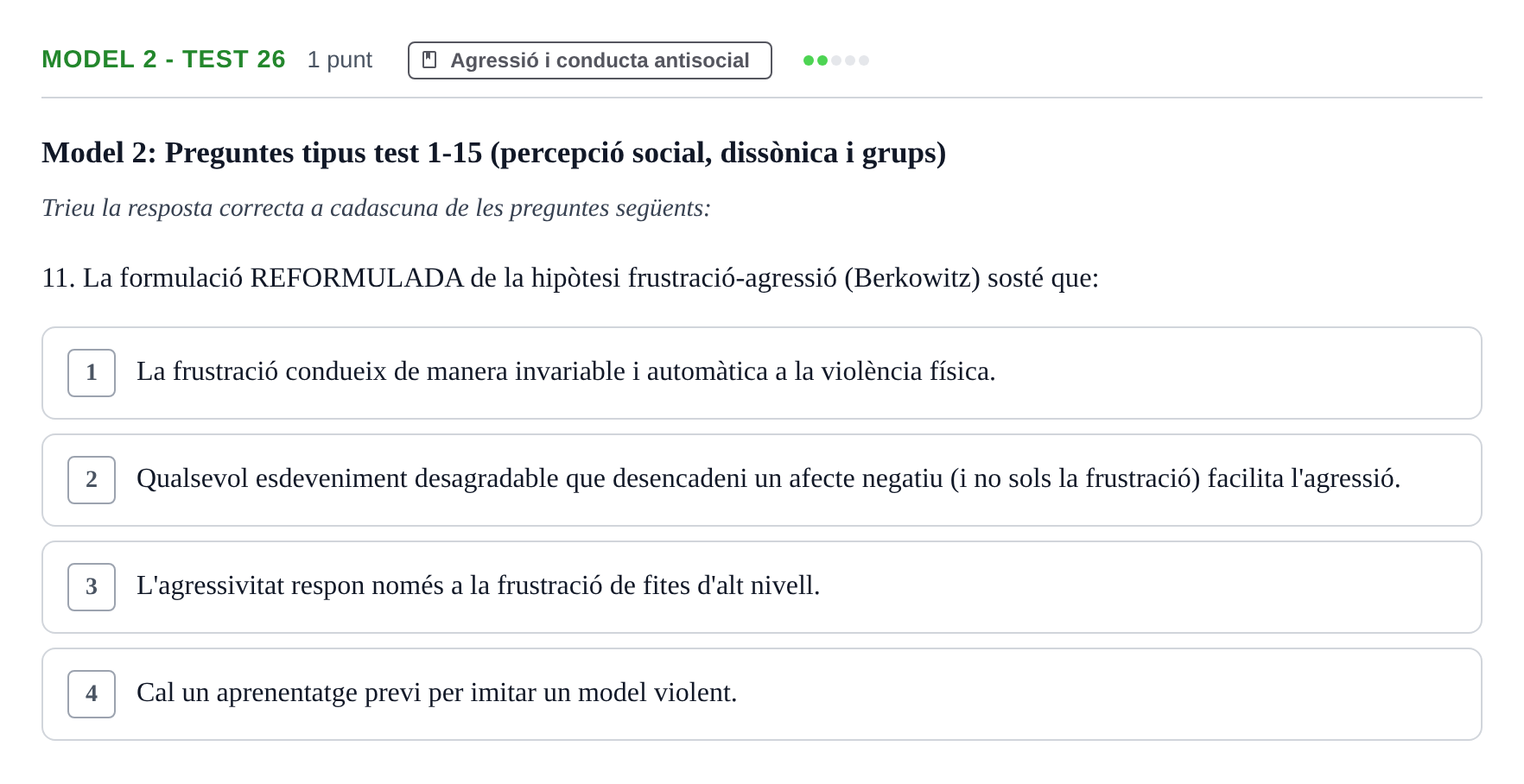The width and height of the screenshot is (1524, 784).
Task: Click the 'Trieu la resposta correcta' instruction
Action: pos(376,208)
